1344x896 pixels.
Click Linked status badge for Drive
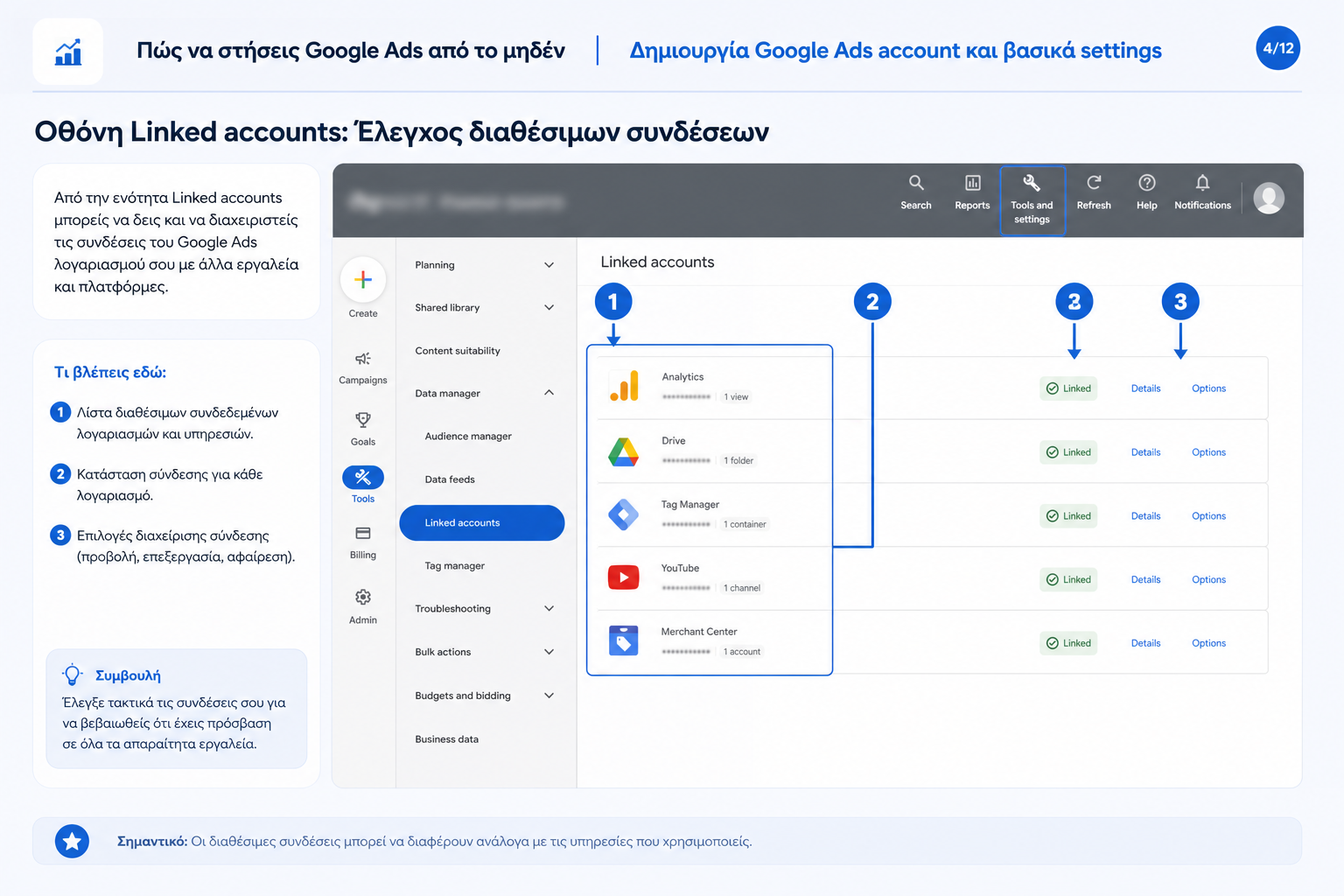(x=1068, y=452)
